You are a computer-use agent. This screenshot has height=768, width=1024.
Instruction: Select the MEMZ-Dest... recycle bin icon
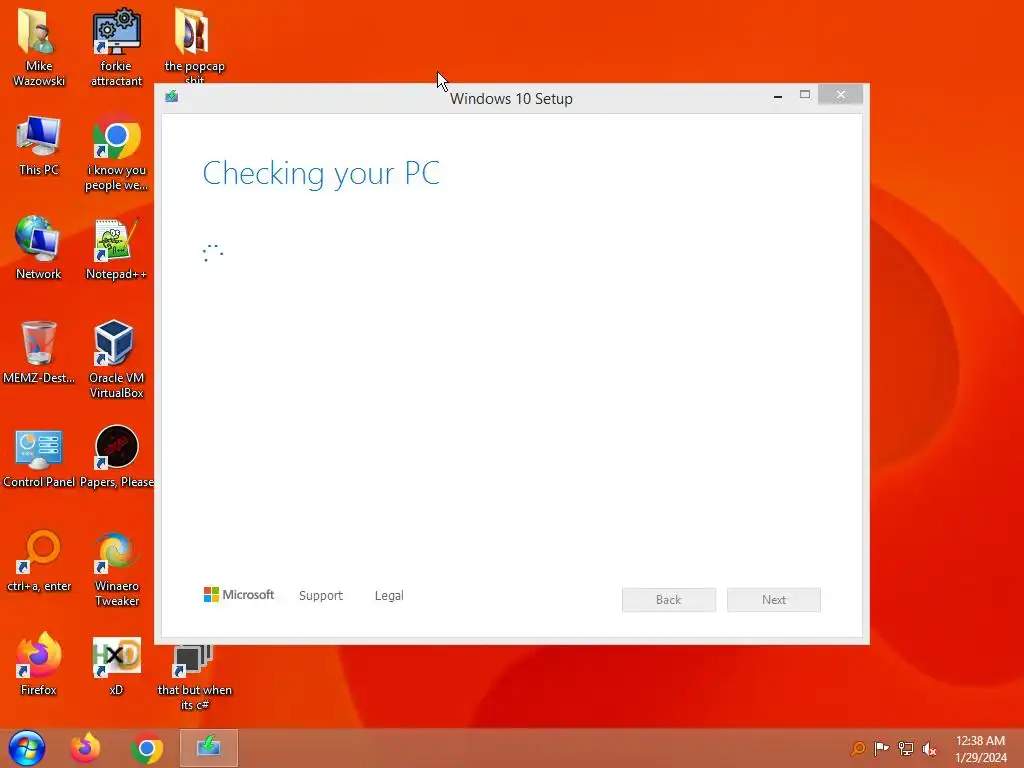[39, 351]
